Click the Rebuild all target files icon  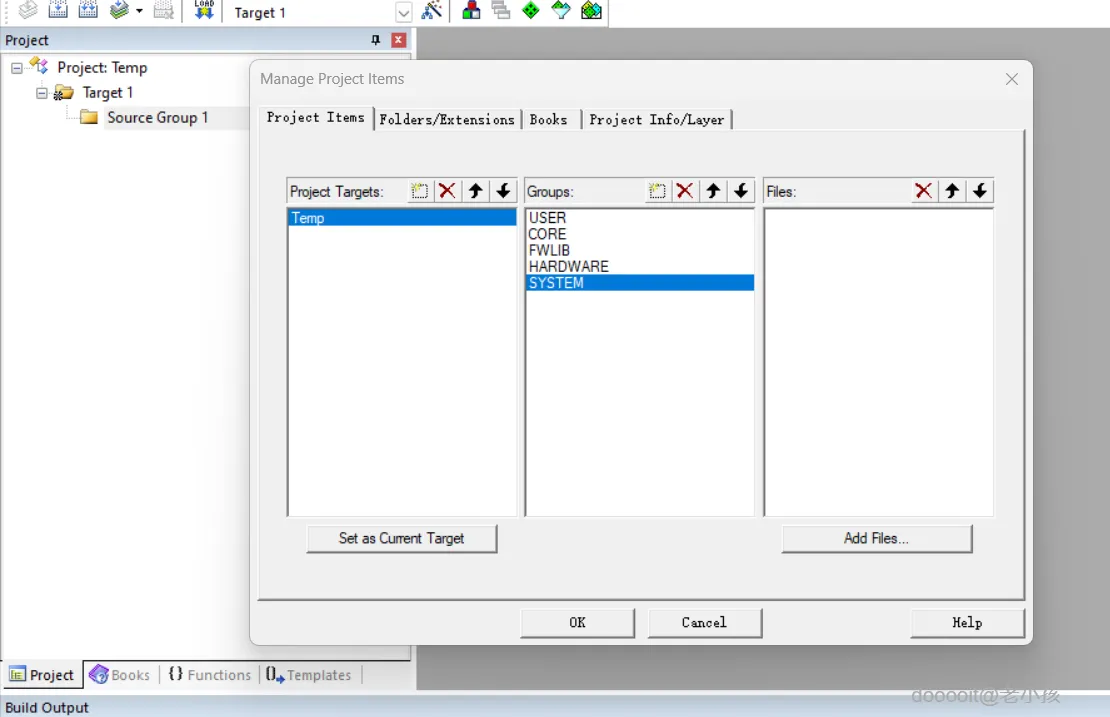pos(88,10)
